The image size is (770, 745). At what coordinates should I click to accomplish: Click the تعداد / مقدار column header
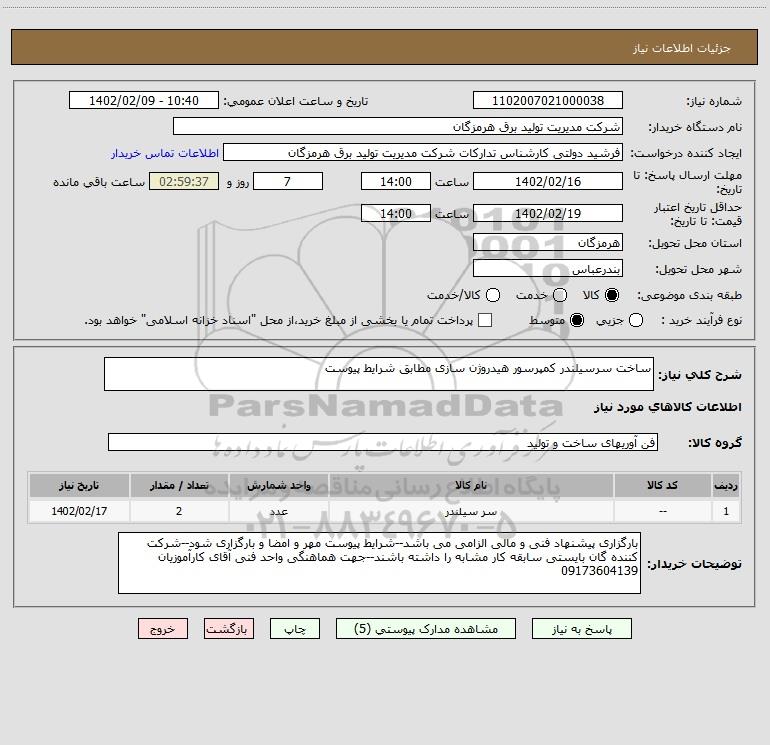(179, 485)
